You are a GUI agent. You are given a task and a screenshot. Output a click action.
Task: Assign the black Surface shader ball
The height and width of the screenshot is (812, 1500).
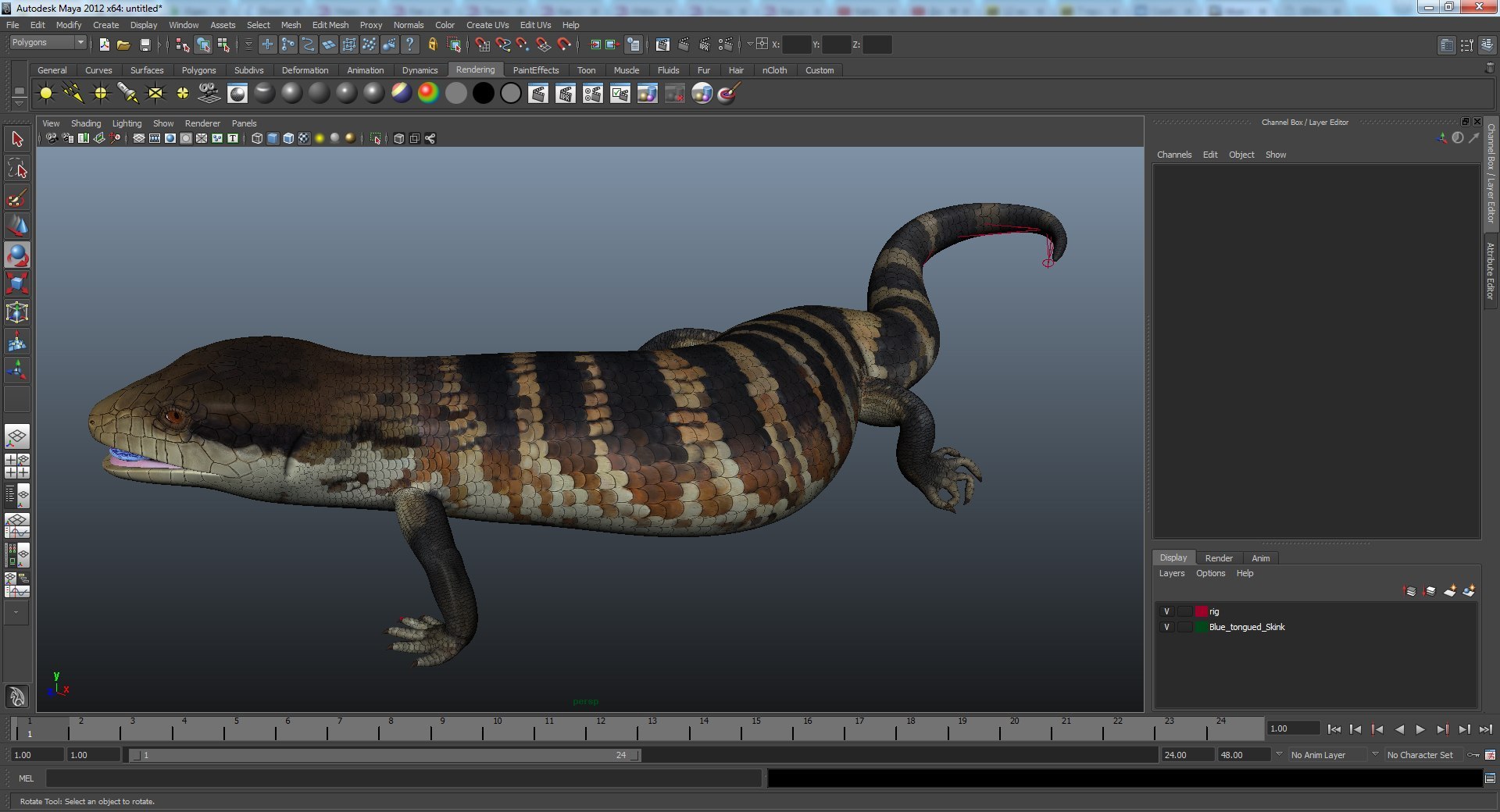pyautogui.click(x=484, y=94)
